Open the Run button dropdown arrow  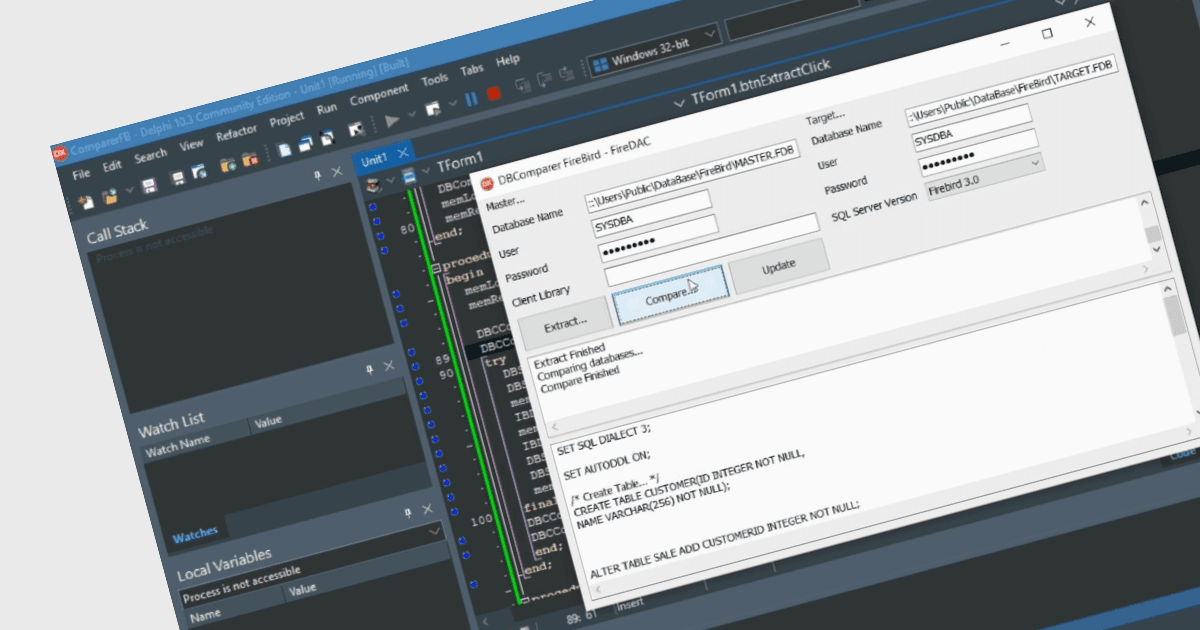pyautogui.click(x=412, y=114)
